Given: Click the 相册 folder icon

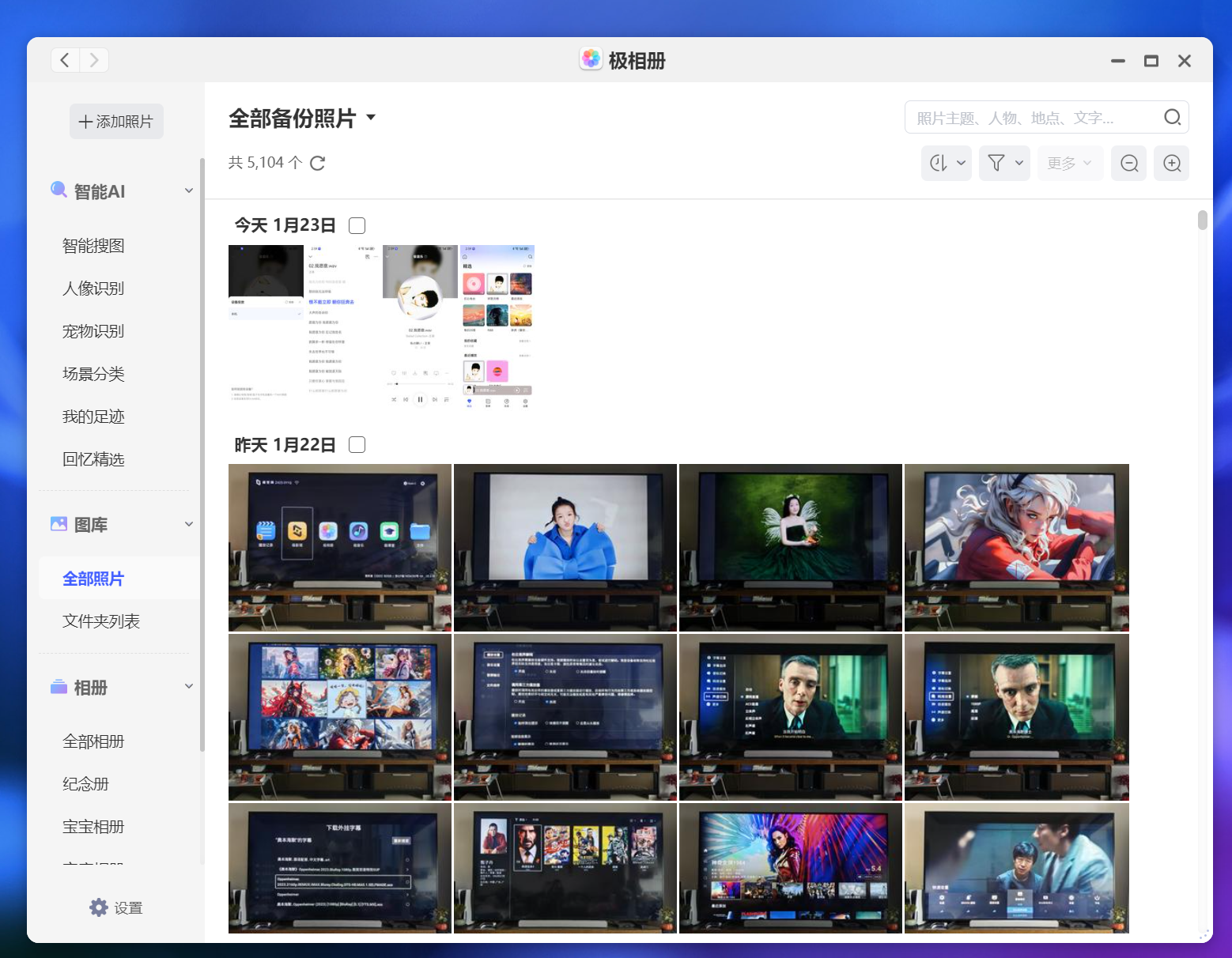Looking at the screenshot, I should pos(59,687).
